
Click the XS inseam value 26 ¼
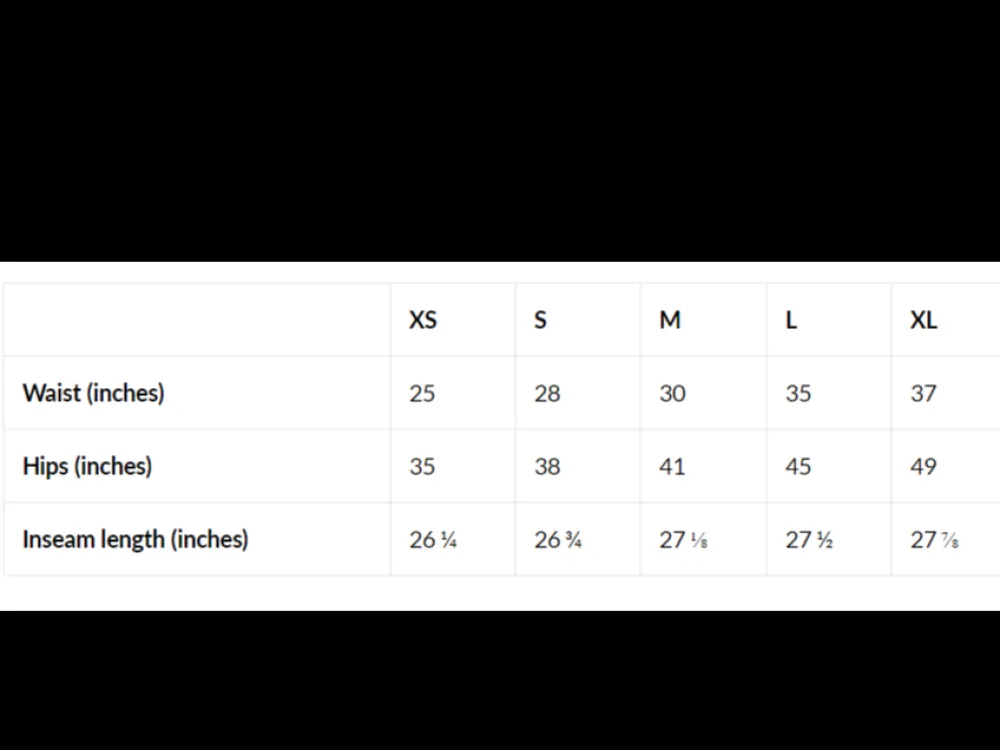[433, 540]
